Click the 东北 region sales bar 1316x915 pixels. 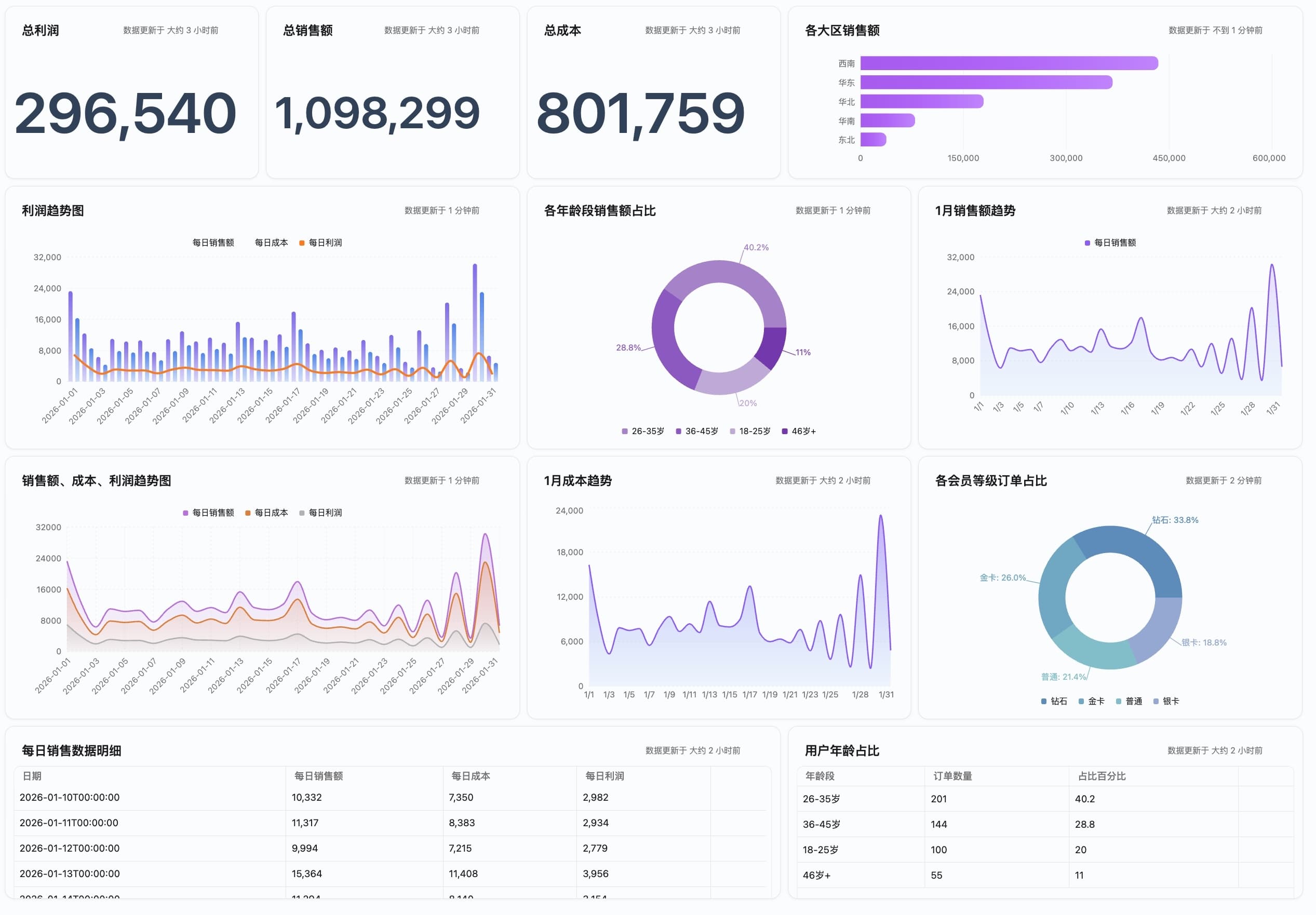click(x=873, y=139)
